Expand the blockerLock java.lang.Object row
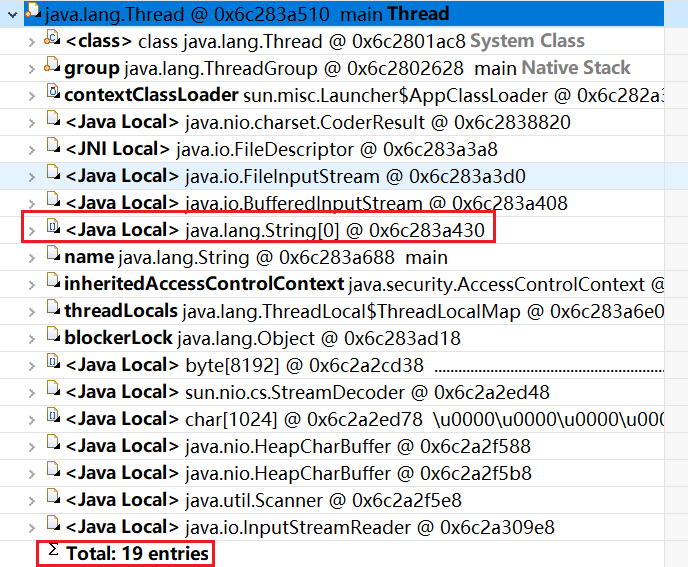 [32, 339]
